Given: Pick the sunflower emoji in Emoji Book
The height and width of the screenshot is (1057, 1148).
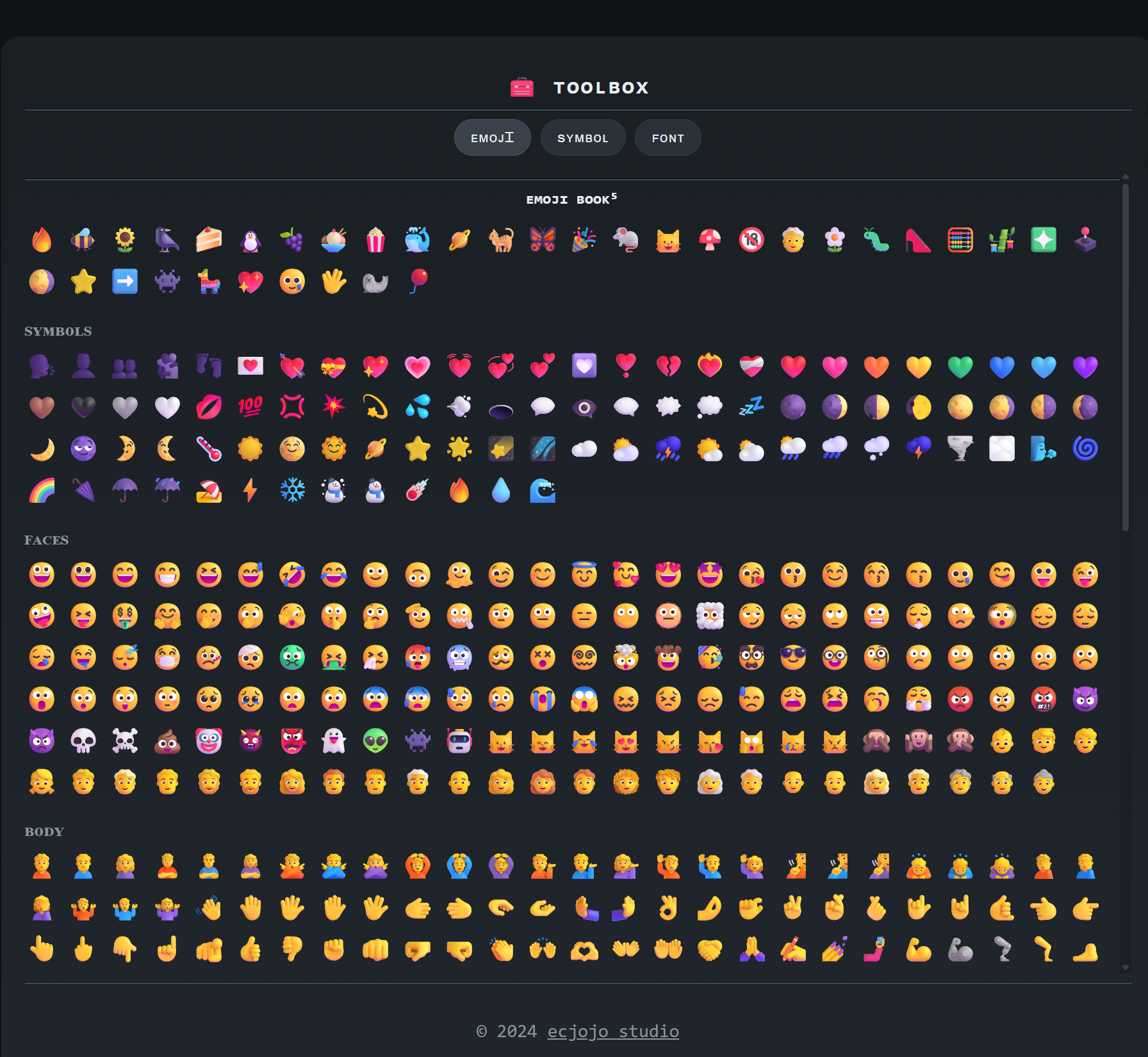Looking at the screenshot, I should (125, 240).
